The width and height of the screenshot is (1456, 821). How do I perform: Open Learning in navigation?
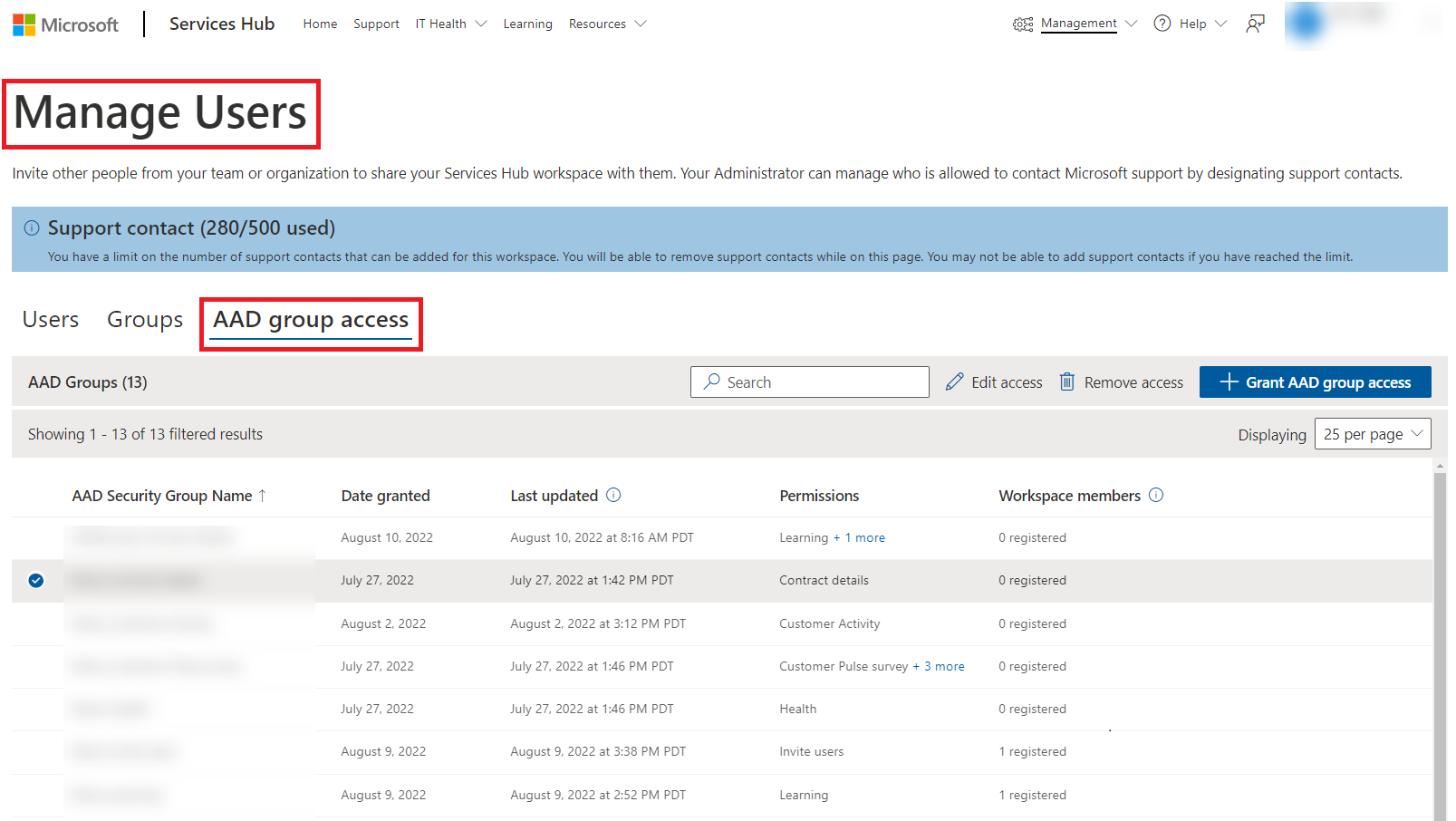(x=527, y=24)
